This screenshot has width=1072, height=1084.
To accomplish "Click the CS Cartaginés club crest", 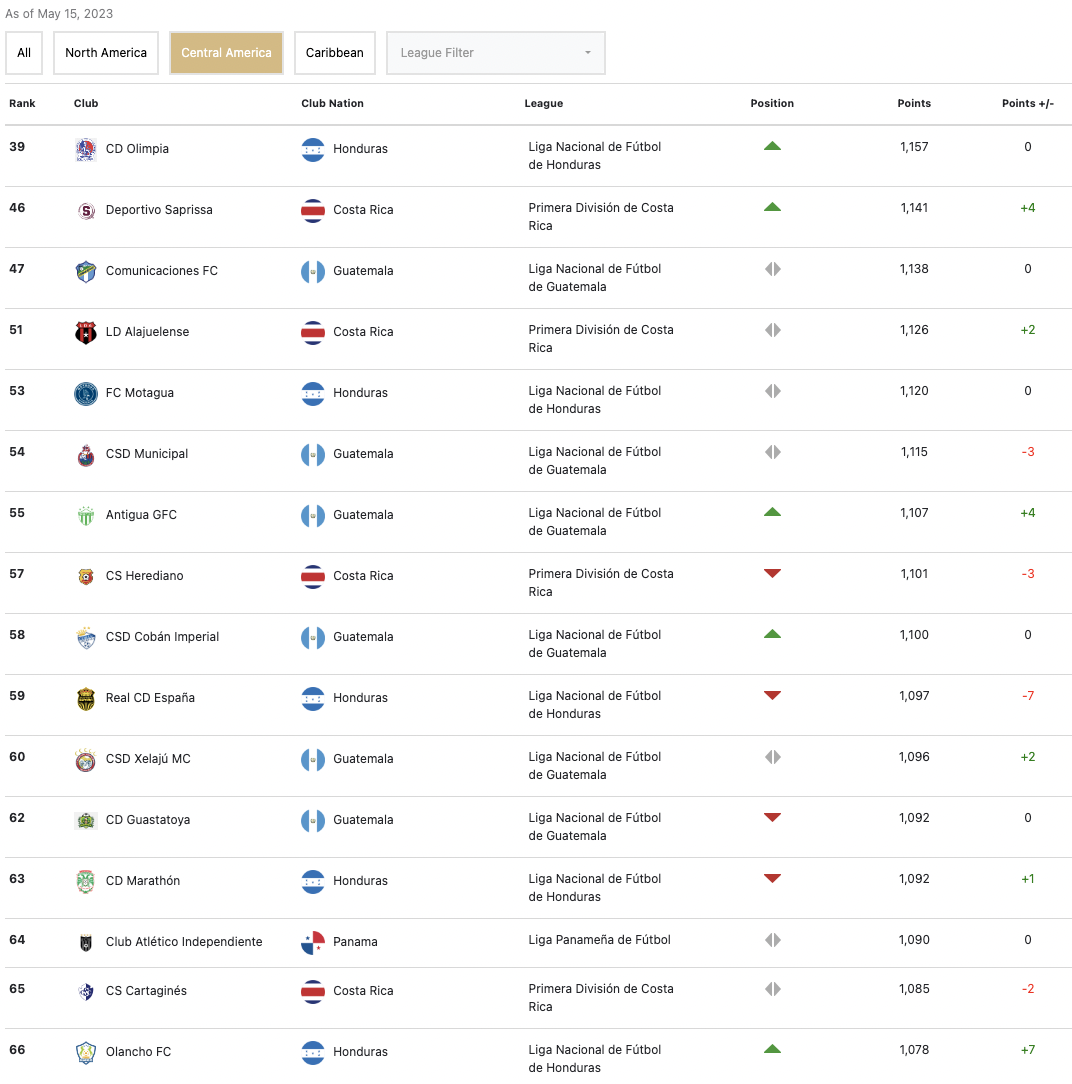I will [86, 991].
